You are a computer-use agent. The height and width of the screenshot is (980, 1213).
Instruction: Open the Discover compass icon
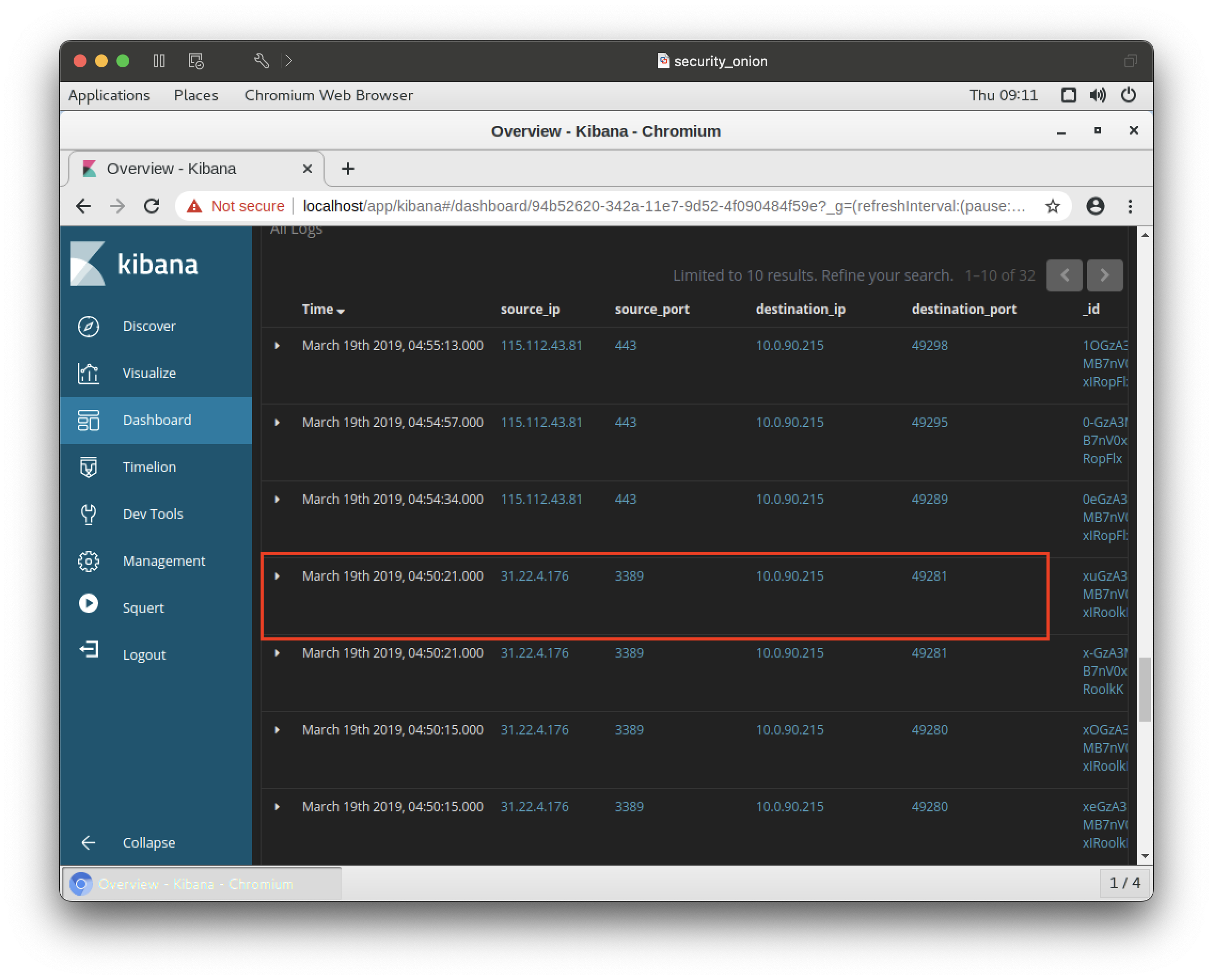click(89, 326)
